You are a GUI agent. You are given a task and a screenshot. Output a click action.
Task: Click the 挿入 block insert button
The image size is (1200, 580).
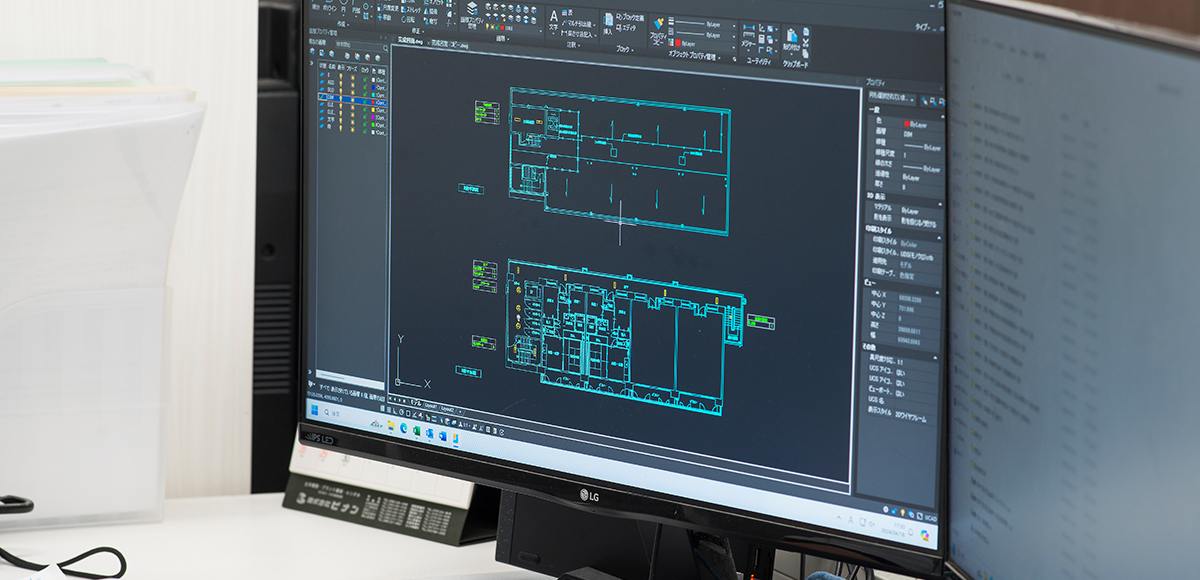[x=608, y=26]
